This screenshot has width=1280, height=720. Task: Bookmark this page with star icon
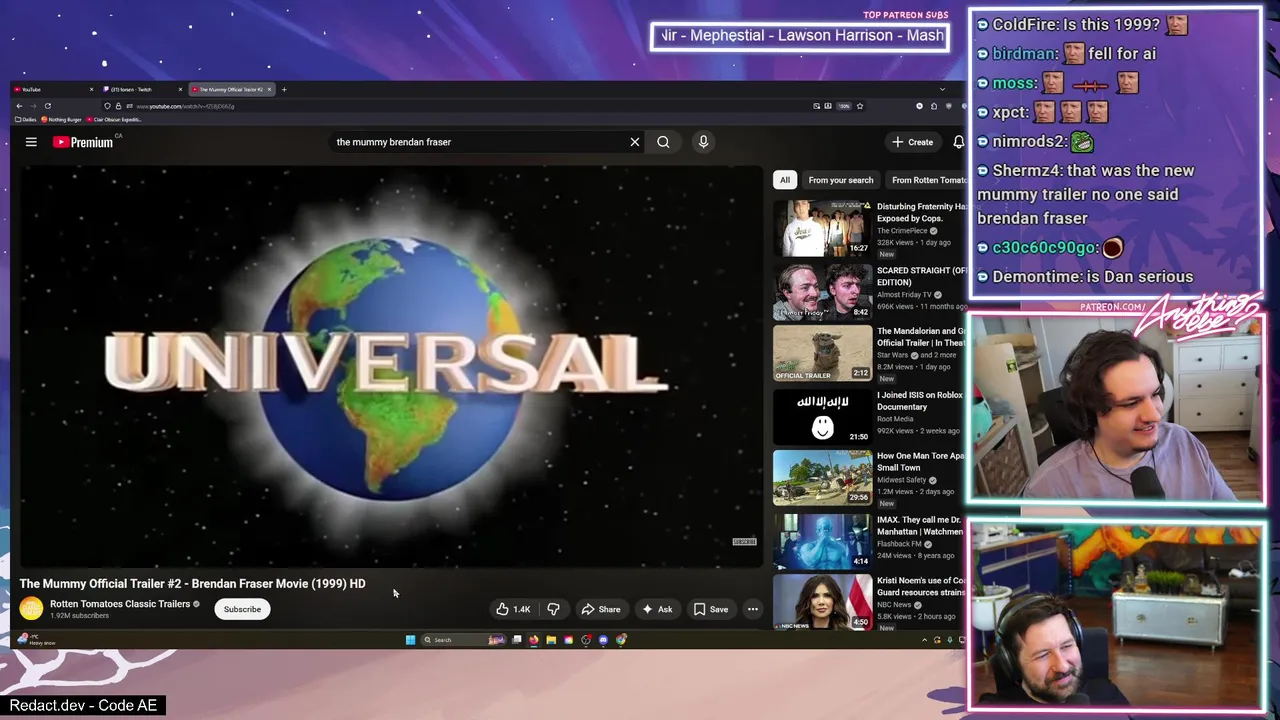tap(860, 106)
